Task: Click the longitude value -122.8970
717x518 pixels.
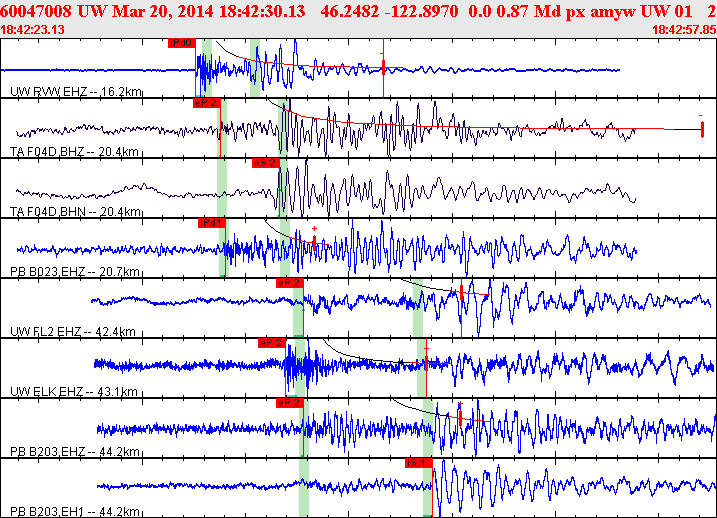Action: pos(421,11)
